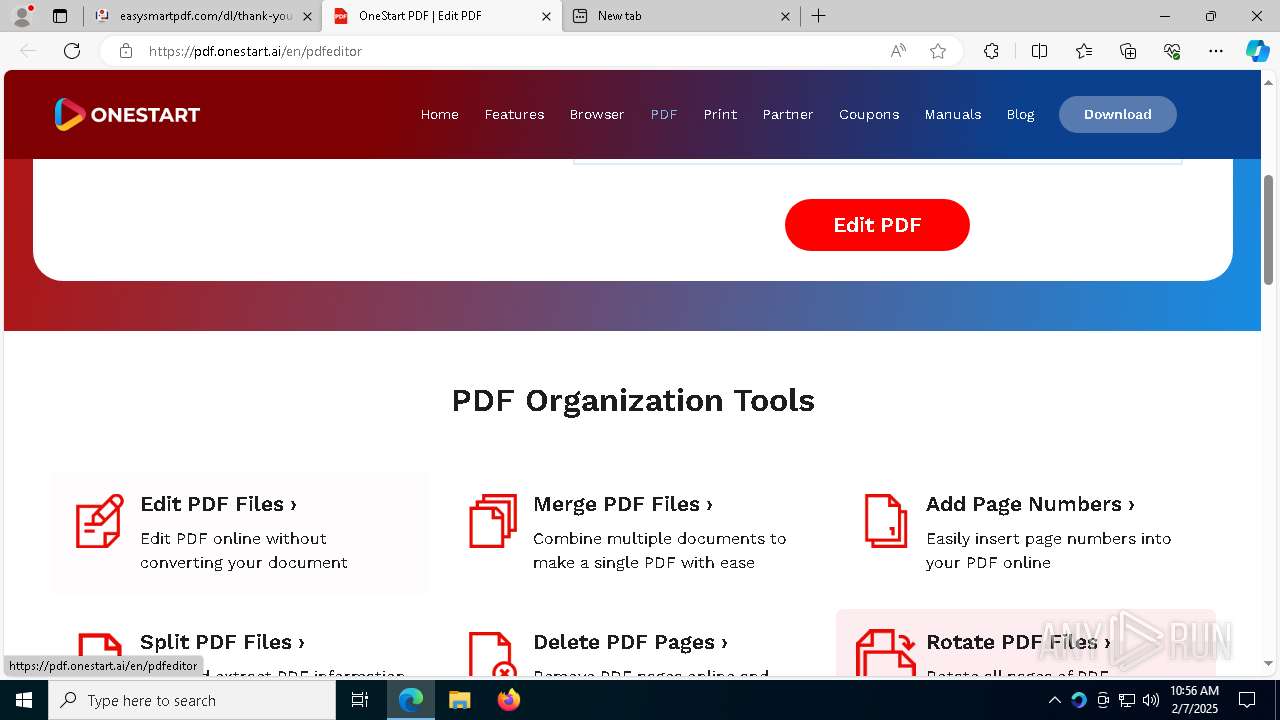Viewport: 1280px width, 720px height.
Task: Open File Explorer from taskbar
Action: (x=459, y=700)
